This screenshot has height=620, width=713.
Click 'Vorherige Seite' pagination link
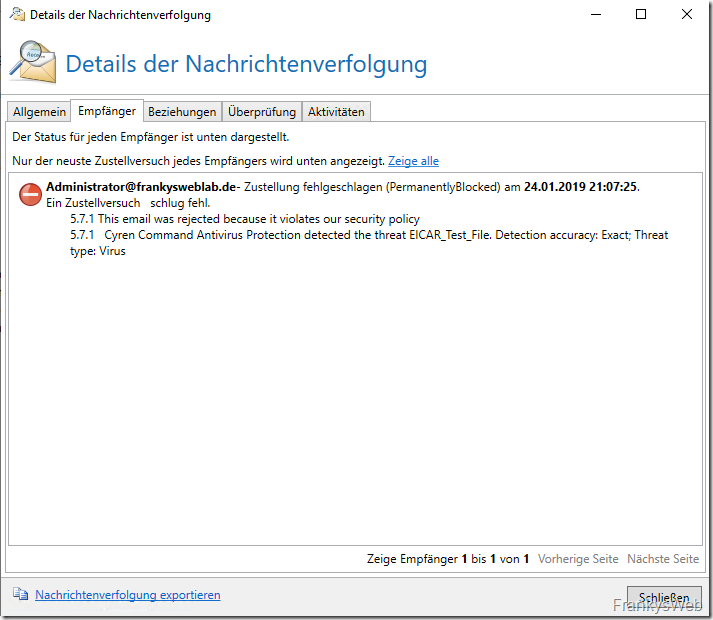pyautogui.click(x=578, y=559)
